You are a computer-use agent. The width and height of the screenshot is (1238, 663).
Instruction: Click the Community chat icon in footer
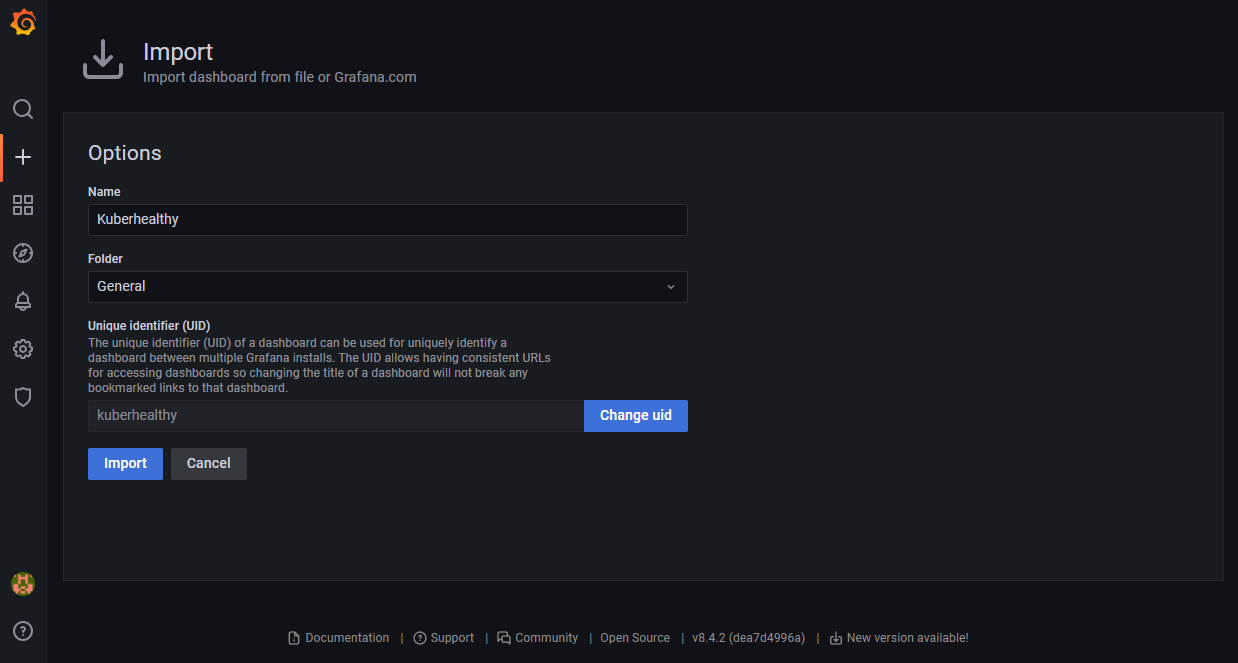504,638
